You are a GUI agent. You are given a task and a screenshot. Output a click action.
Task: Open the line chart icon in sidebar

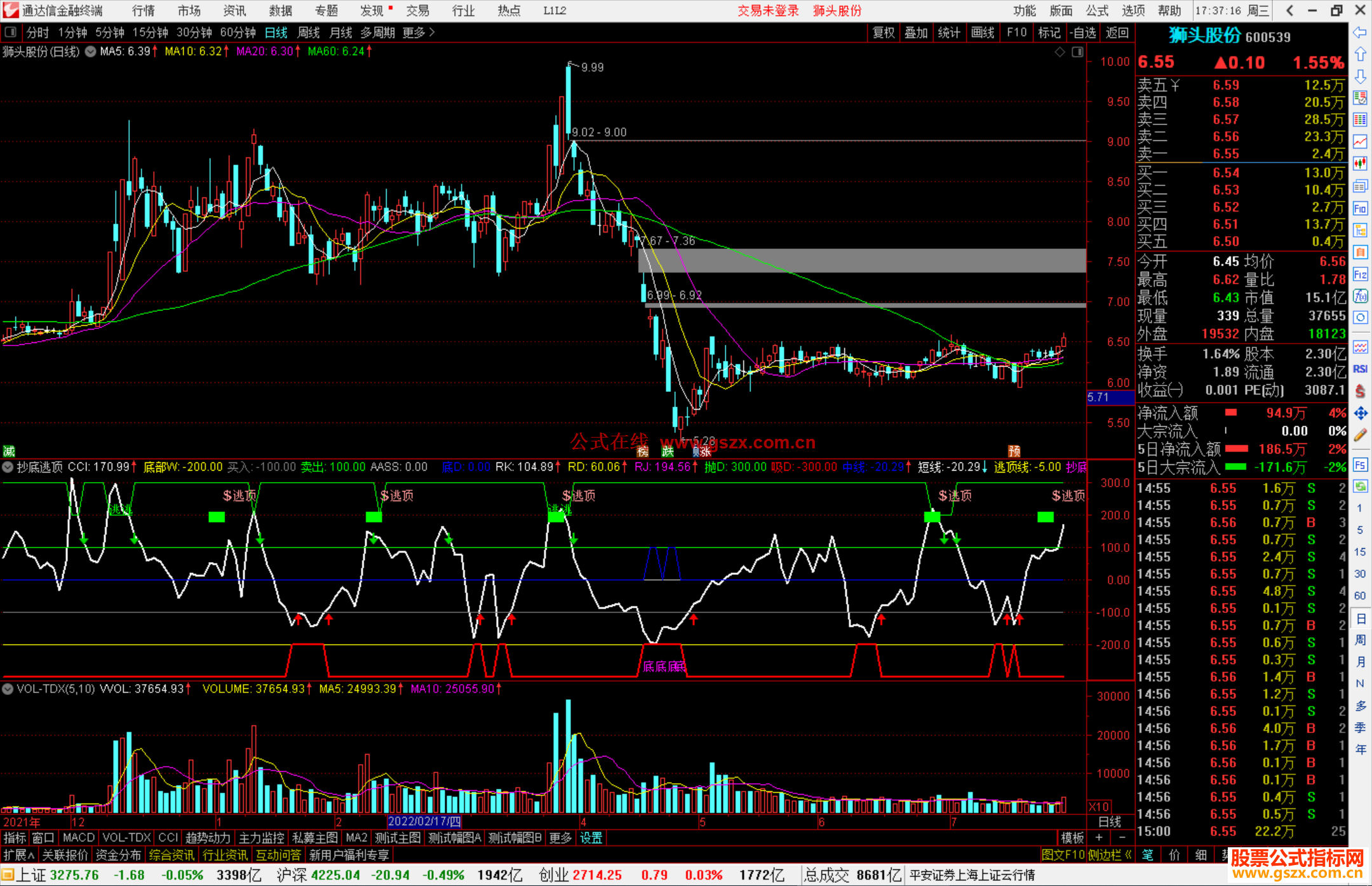1360,142
